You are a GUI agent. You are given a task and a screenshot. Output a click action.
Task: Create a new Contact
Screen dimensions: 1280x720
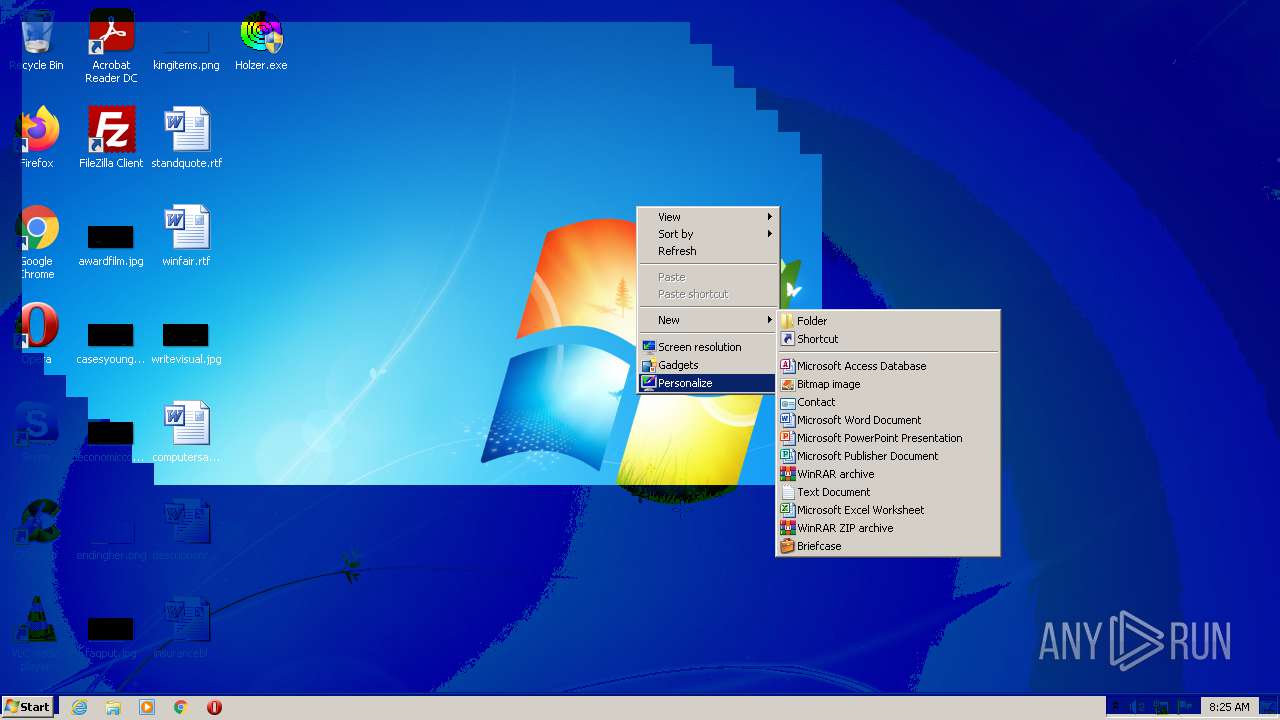tap(888, 402)
